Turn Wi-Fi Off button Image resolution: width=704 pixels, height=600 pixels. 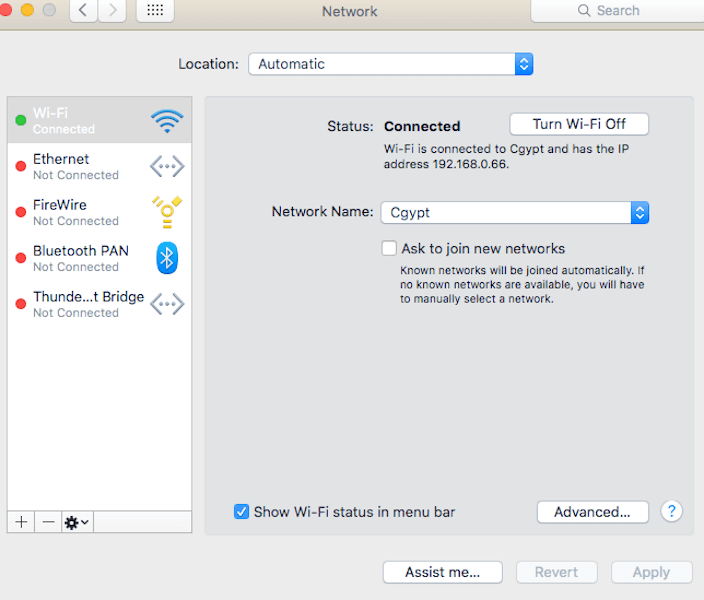click(x=579, y=124)
